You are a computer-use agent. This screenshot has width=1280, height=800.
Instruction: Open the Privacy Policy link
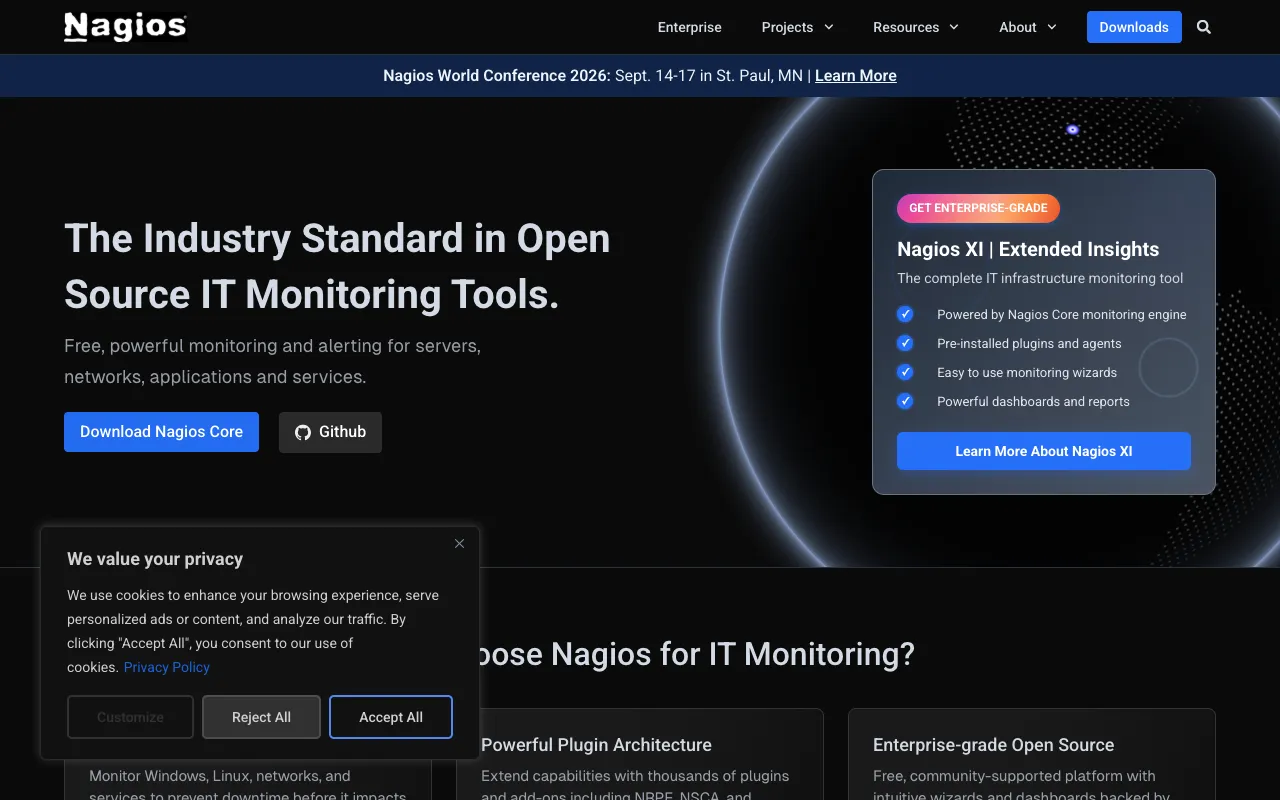[x=166, y=667]
